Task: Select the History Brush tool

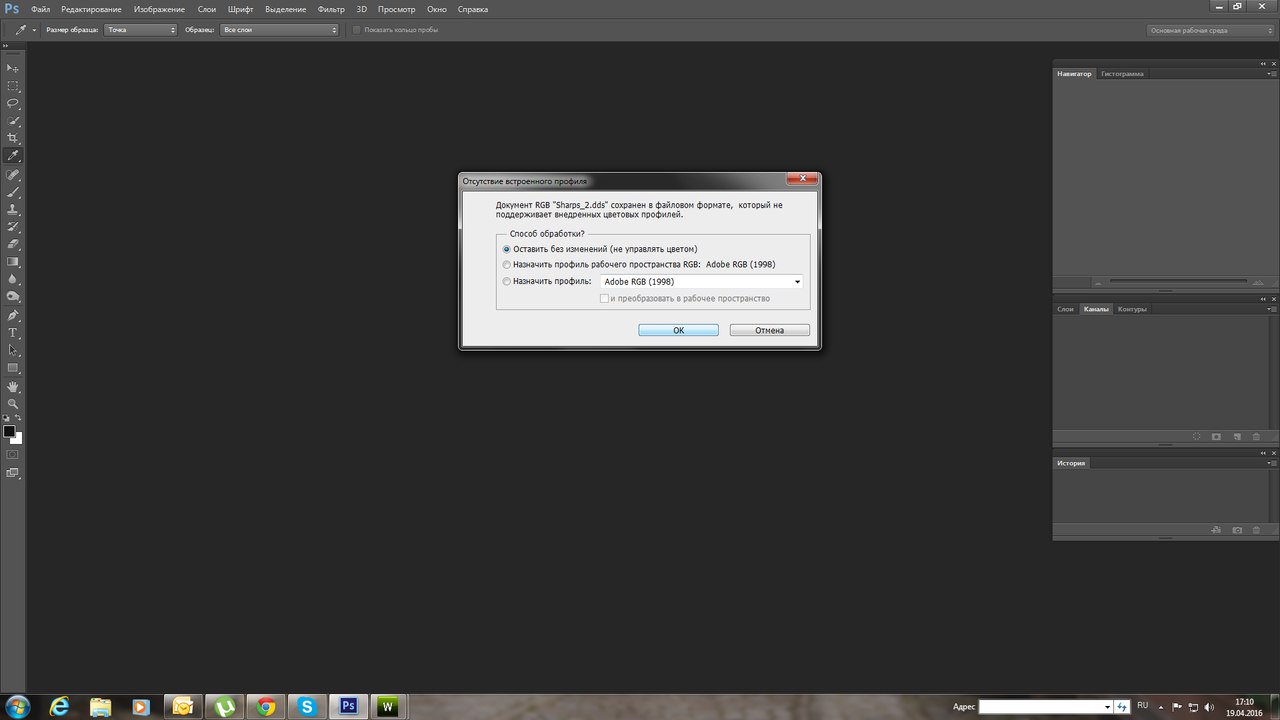Action: 13,227
